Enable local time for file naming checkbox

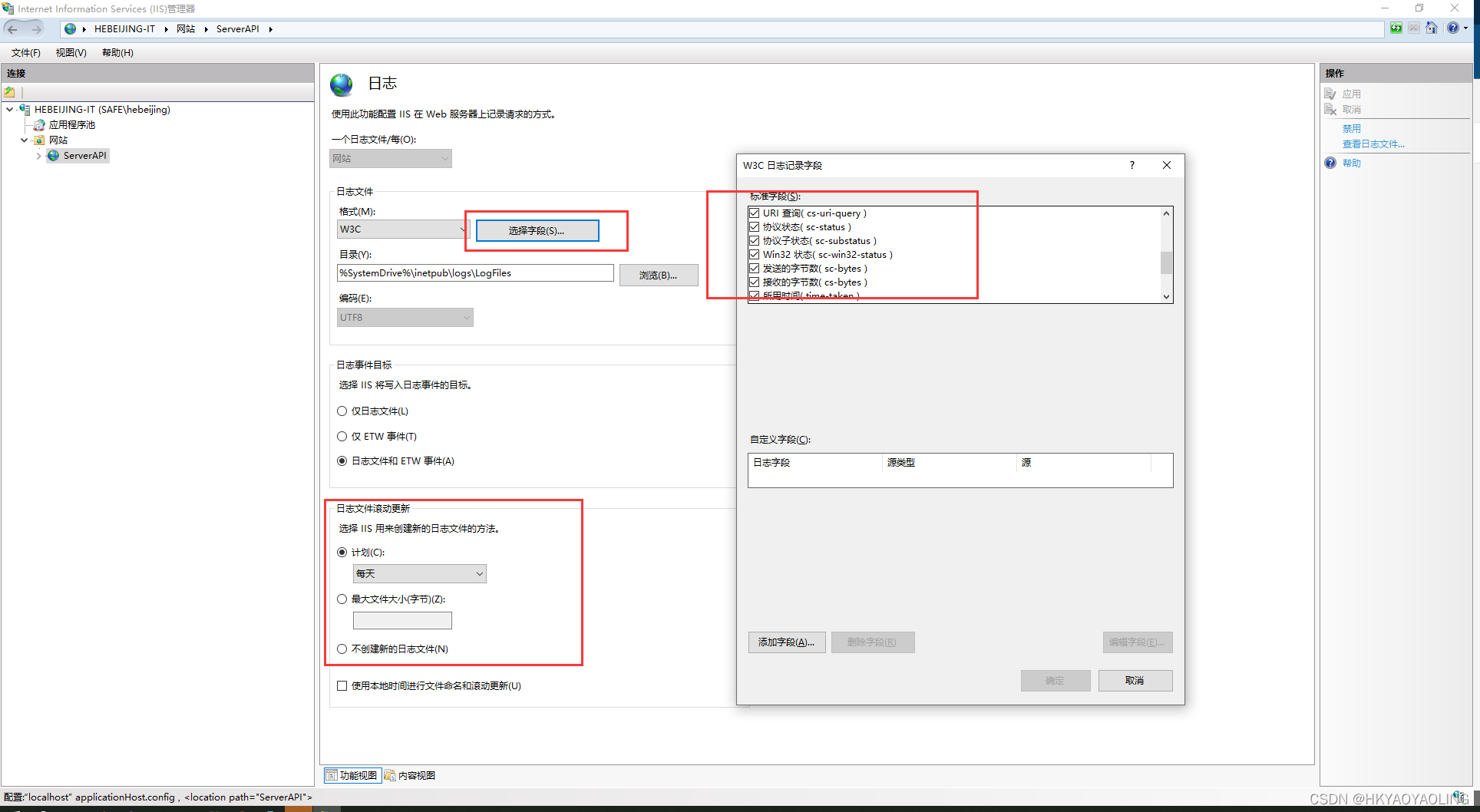click(x=342, y=686)
